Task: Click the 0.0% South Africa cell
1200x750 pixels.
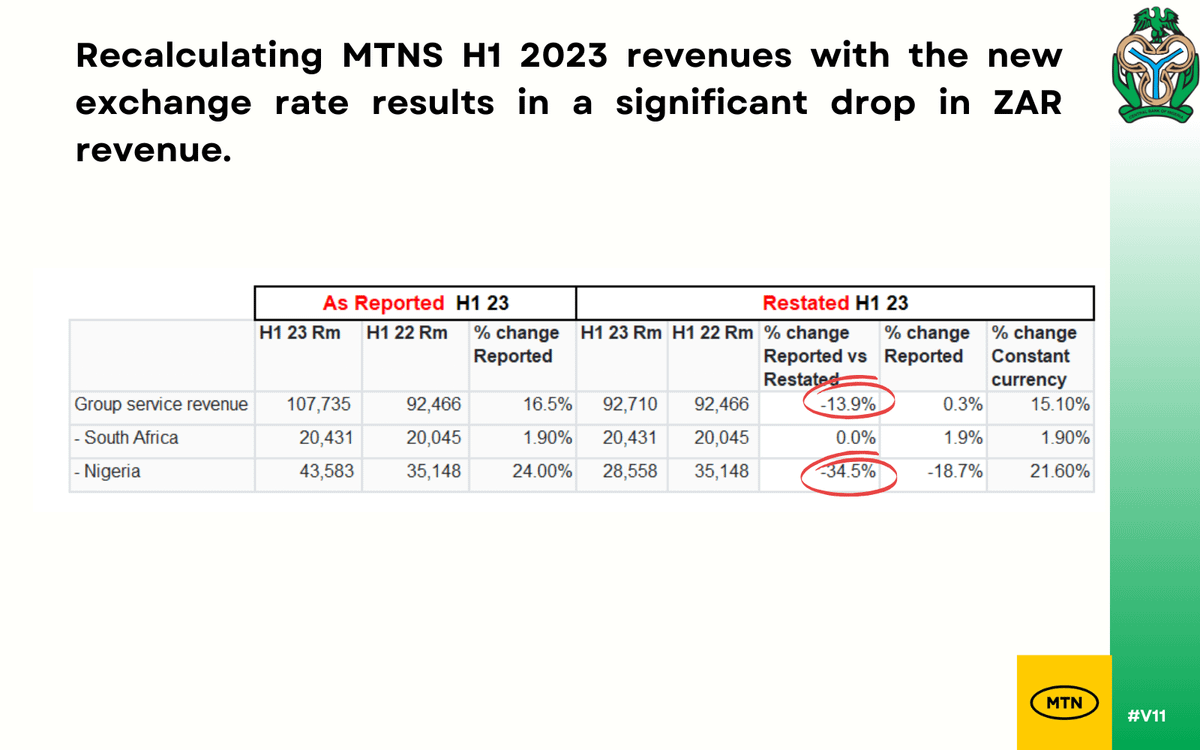Action: 820,439
